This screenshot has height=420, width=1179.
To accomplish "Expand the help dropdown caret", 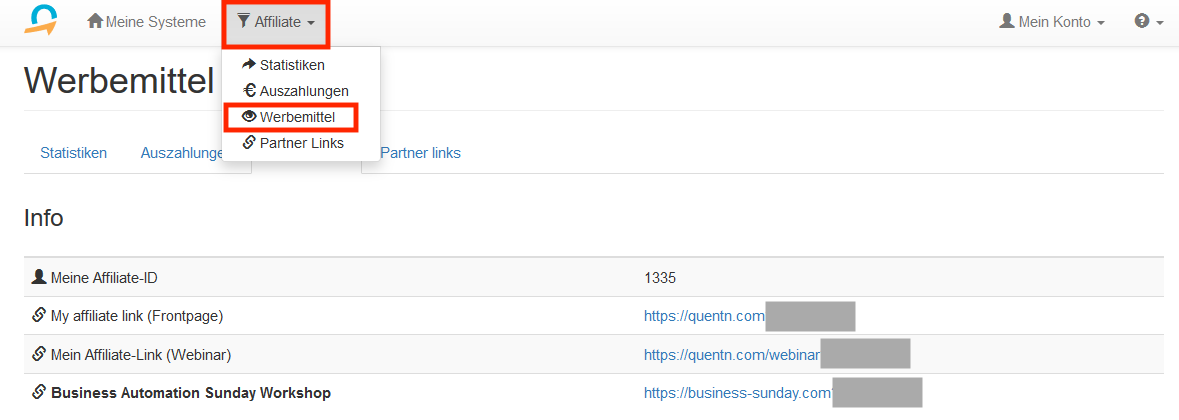I will (1160, 22).
